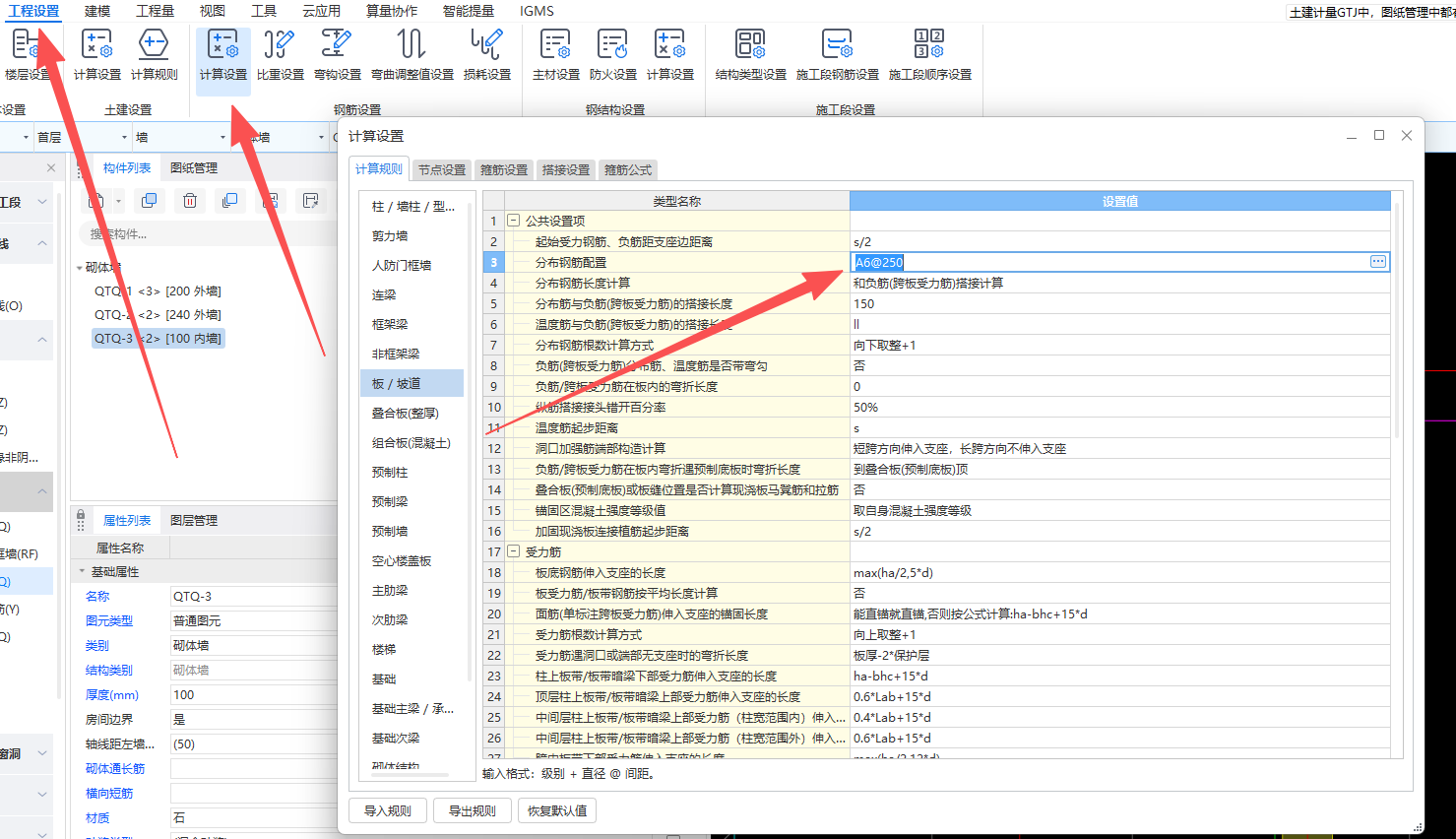Open the 主材设置 tool
1456x839 pixels.
555,55
